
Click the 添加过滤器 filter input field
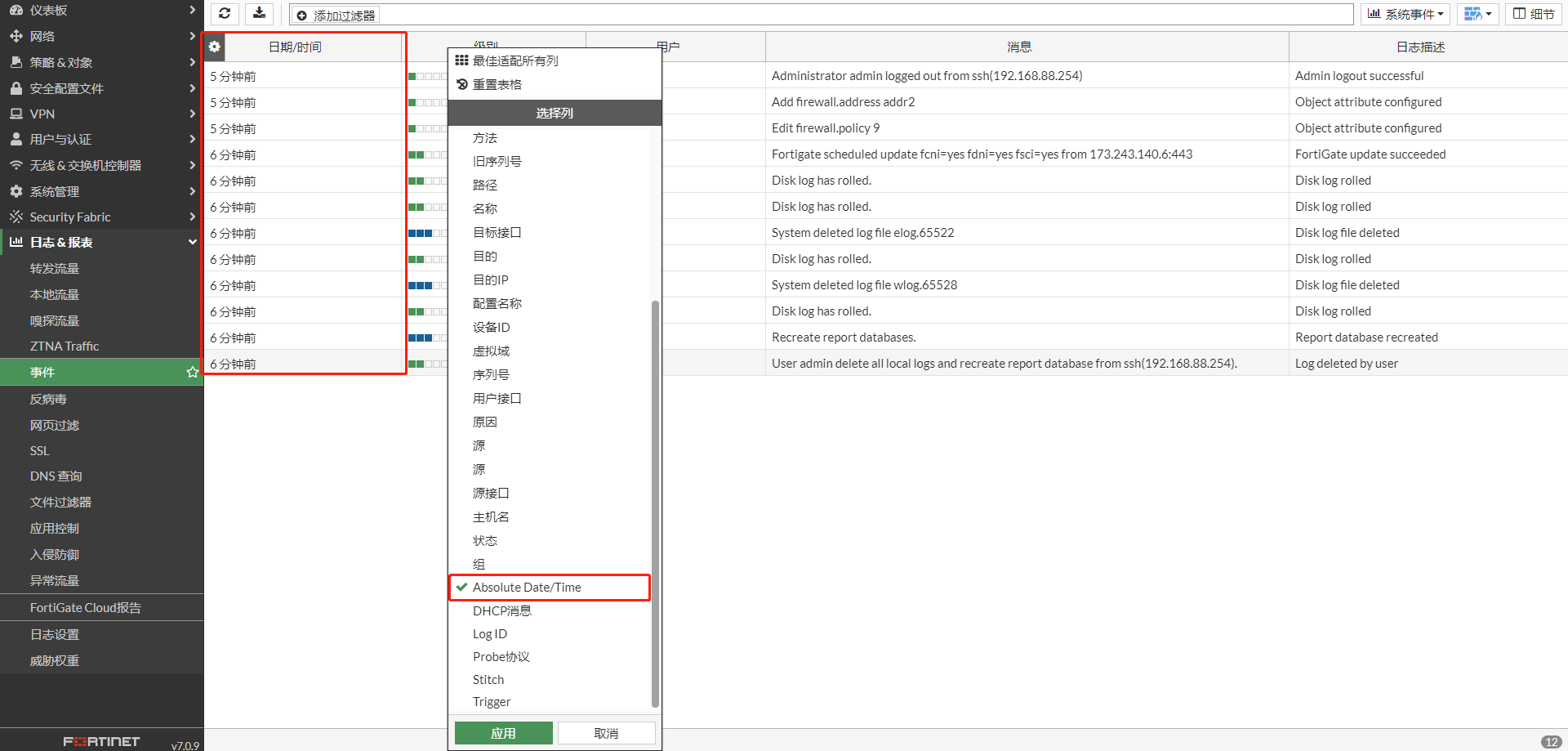[817, 15]
